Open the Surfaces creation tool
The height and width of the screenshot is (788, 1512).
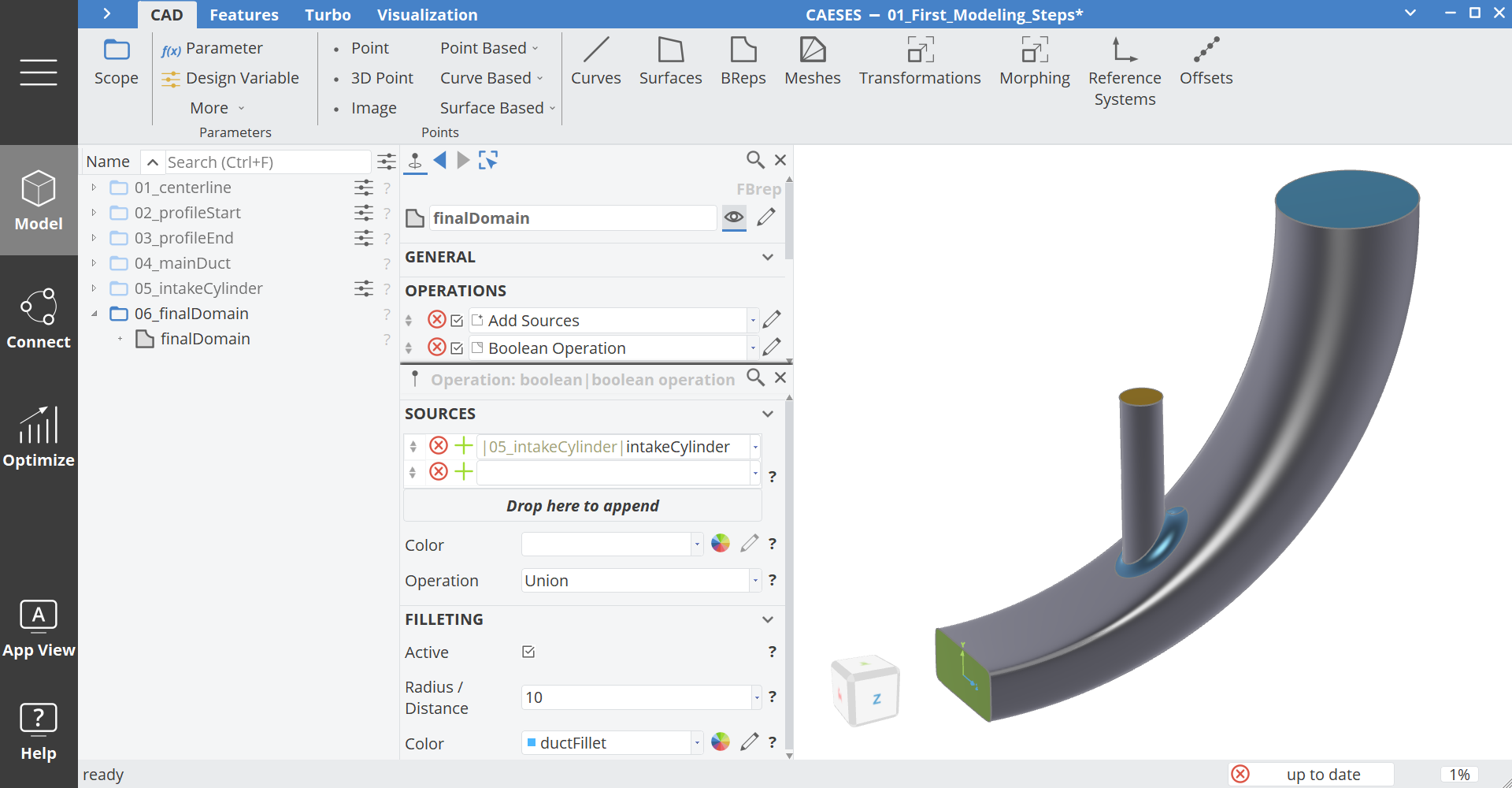coord(670,61)
